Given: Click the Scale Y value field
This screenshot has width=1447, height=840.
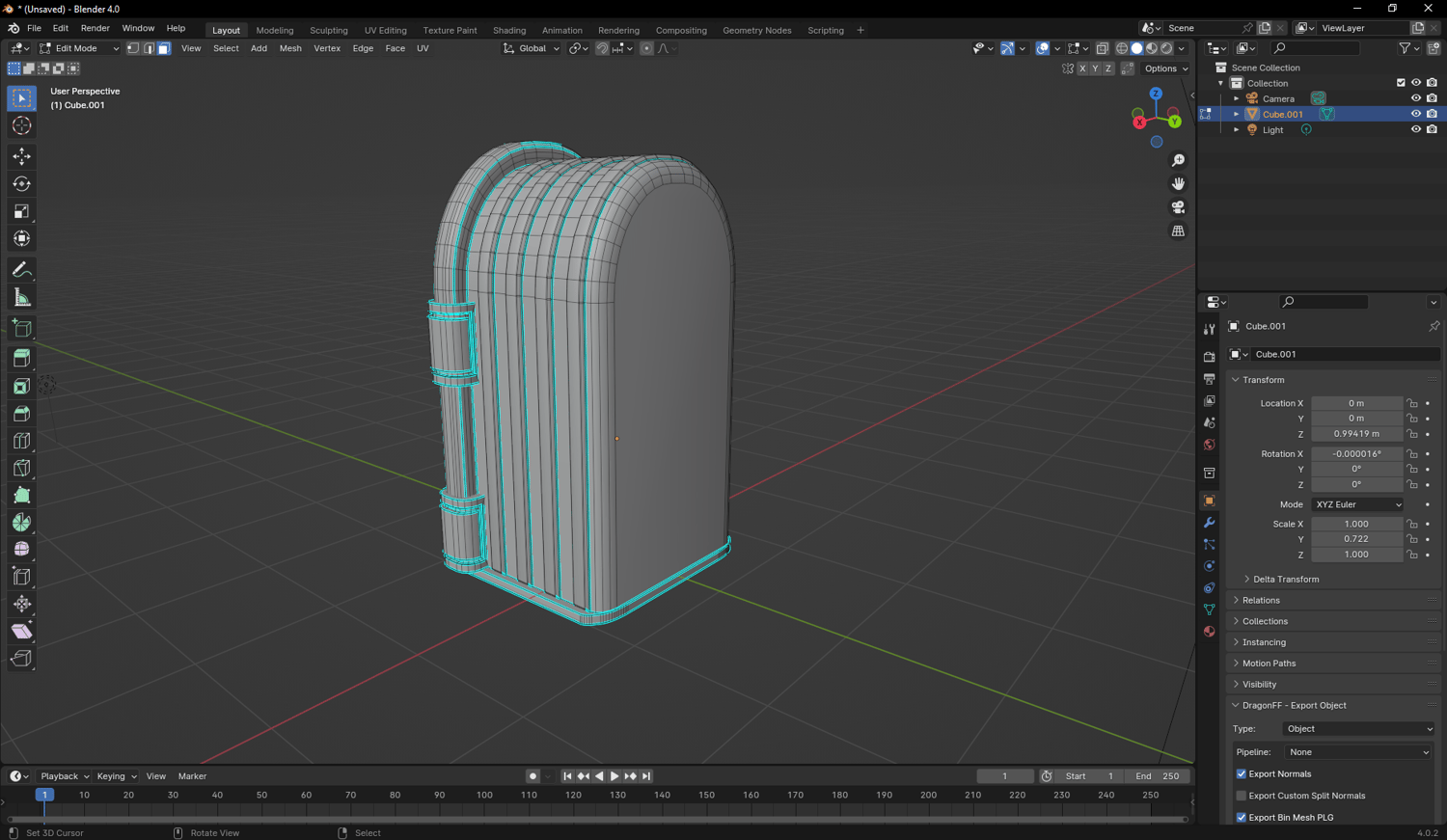Looking at the screenshot, I should click(x=1355, y=539).
